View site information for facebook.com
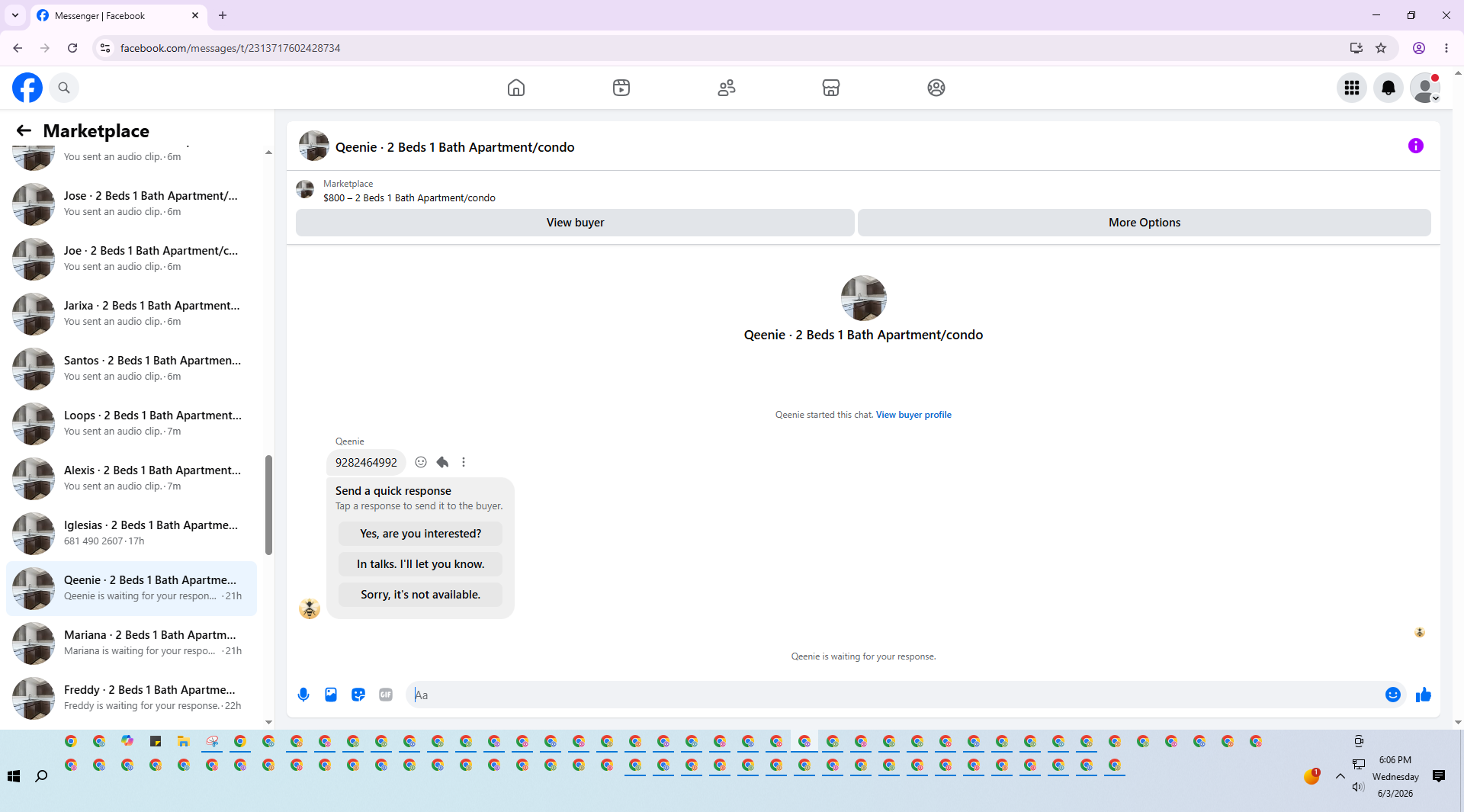The height and width of the screenshot is (812, 1464). (x=105, y=48)
